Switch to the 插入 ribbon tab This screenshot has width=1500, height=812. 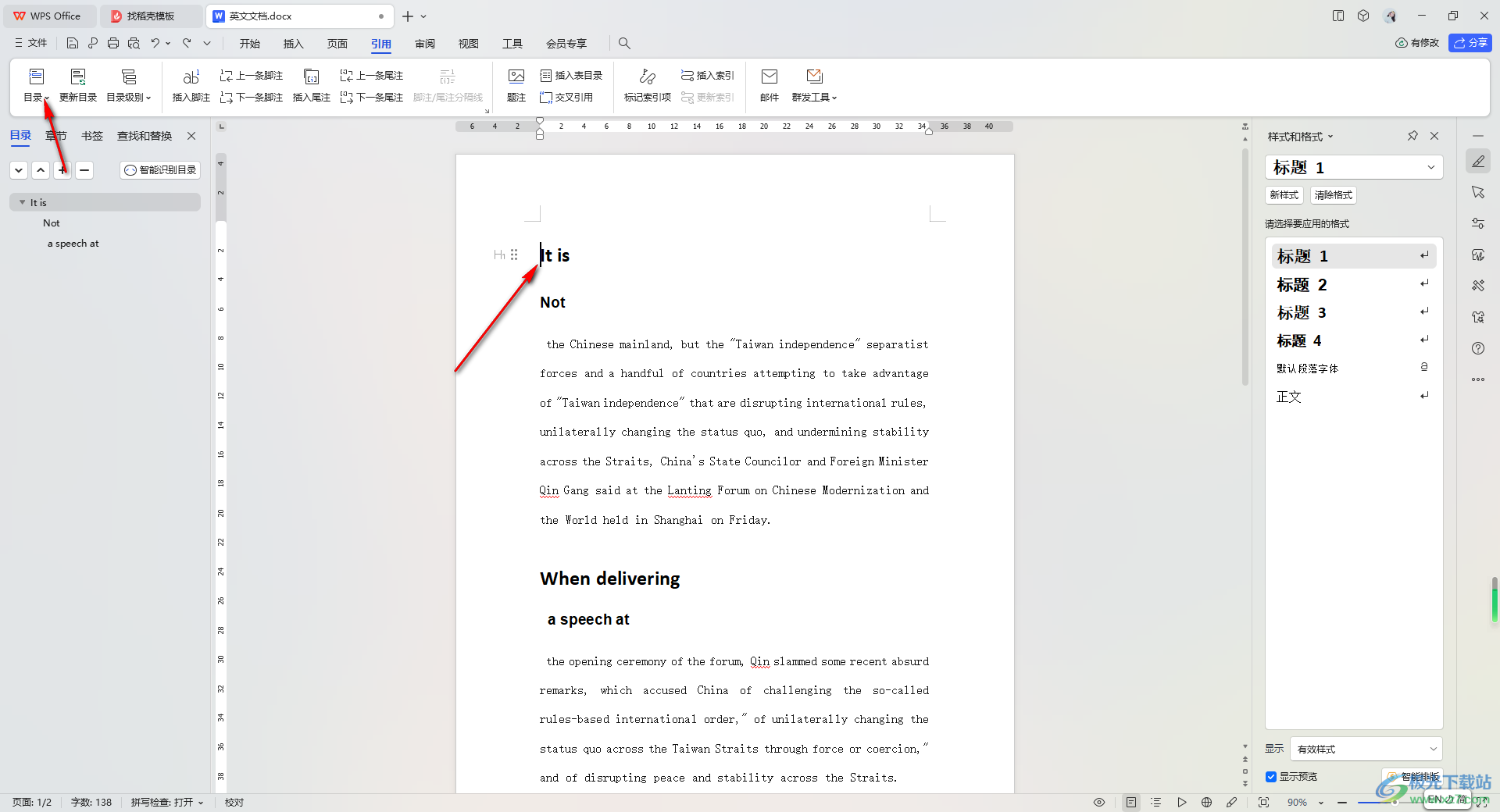(x=294, y=44)
